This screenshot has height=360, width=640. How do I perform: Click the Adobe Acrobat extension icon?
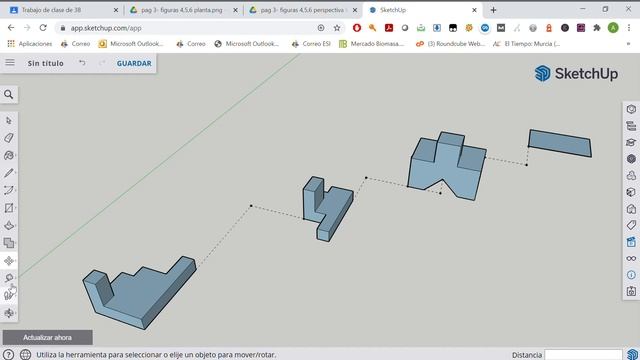[x=389, y=28]
